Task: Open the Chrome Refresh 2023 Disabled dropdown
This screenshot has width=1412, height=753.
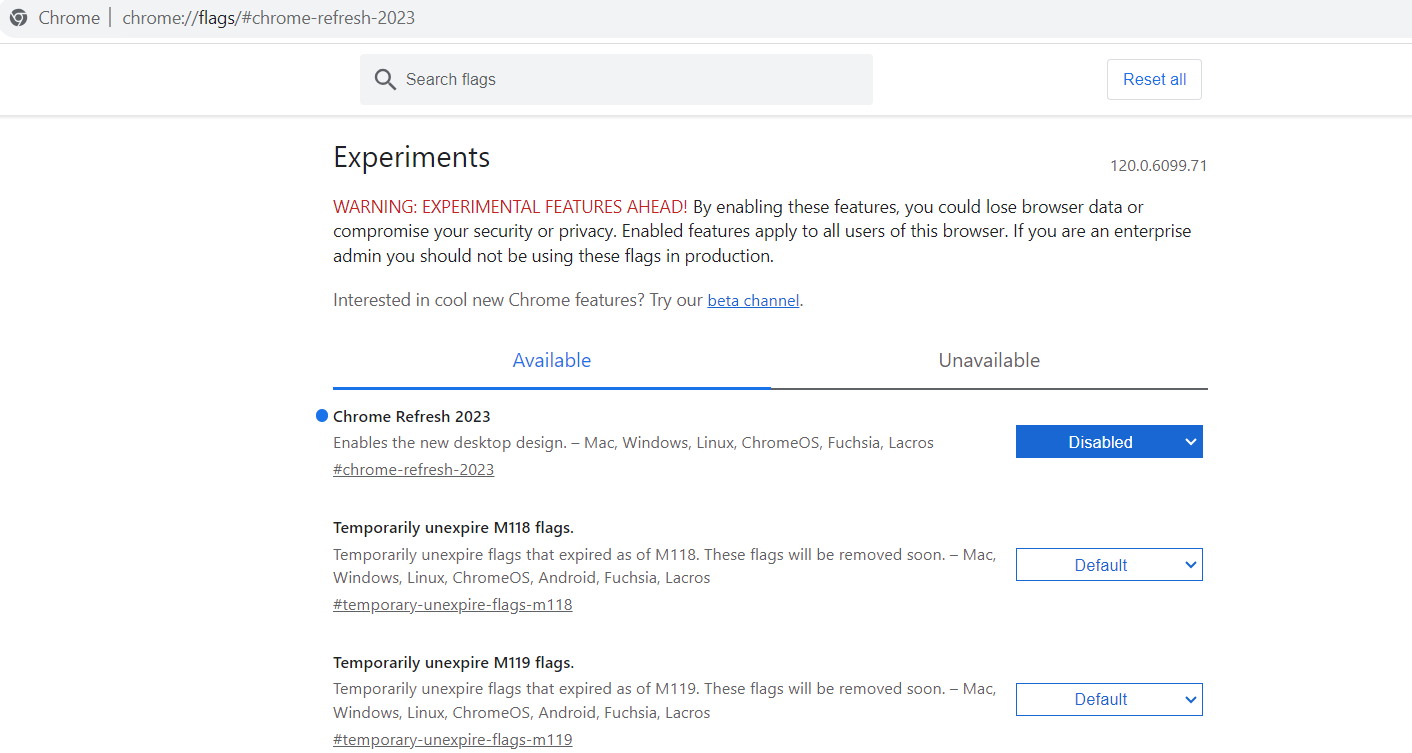Action: tap(1109, 442)
